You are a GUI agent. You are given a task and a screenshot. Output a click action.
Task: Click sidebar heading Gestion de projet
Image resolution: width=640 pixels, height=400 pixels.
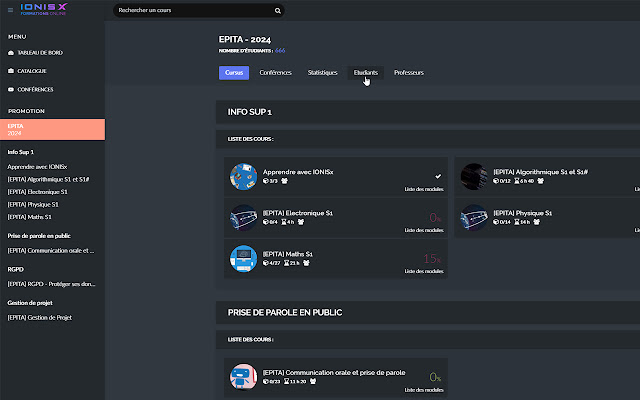(30, 303)
